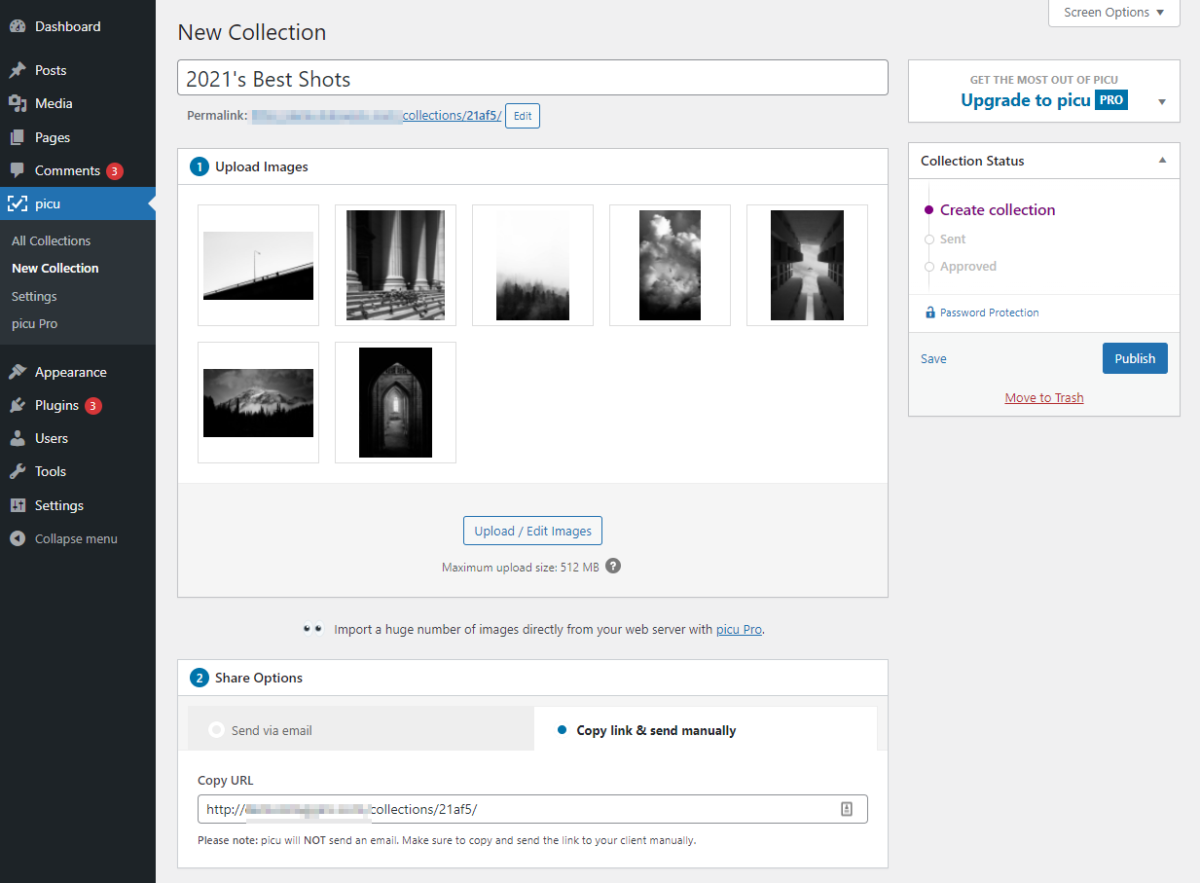Image resolution: width=1200 pixels, height=883 pixels.
Task: Select the gothic archway thumbnail
Action: coord(396,403)
